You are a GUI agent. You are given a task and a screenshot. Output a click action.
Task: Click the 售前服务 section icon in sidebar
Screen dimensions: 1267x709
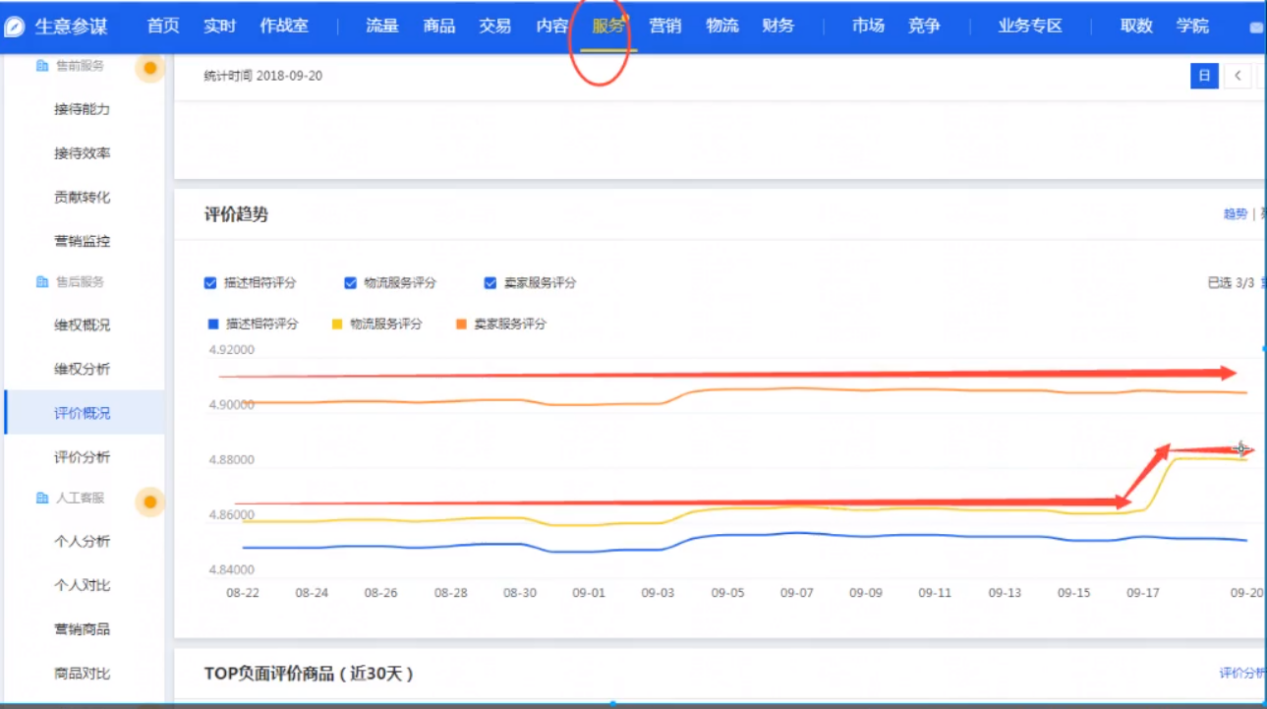(x=42, y=66)
